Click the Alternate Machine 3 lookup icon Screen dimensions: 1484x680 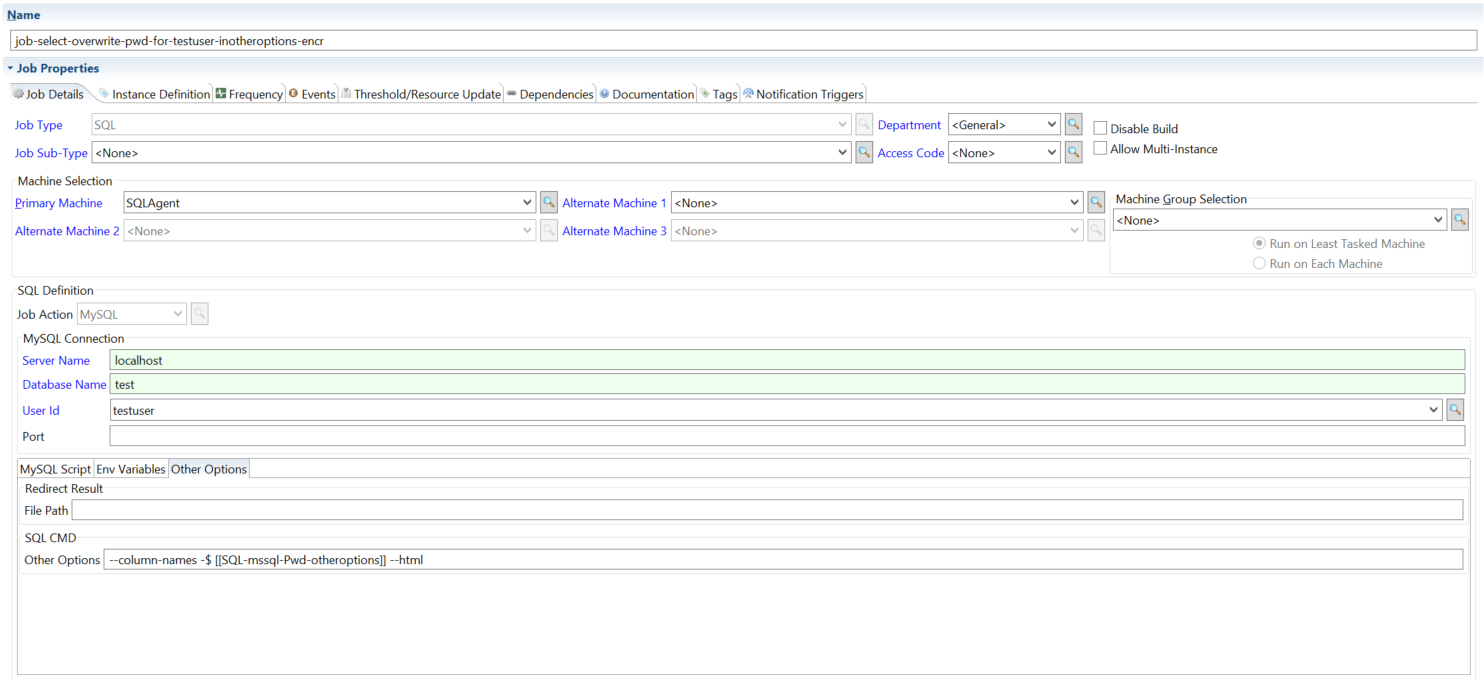click(1096, 230)
